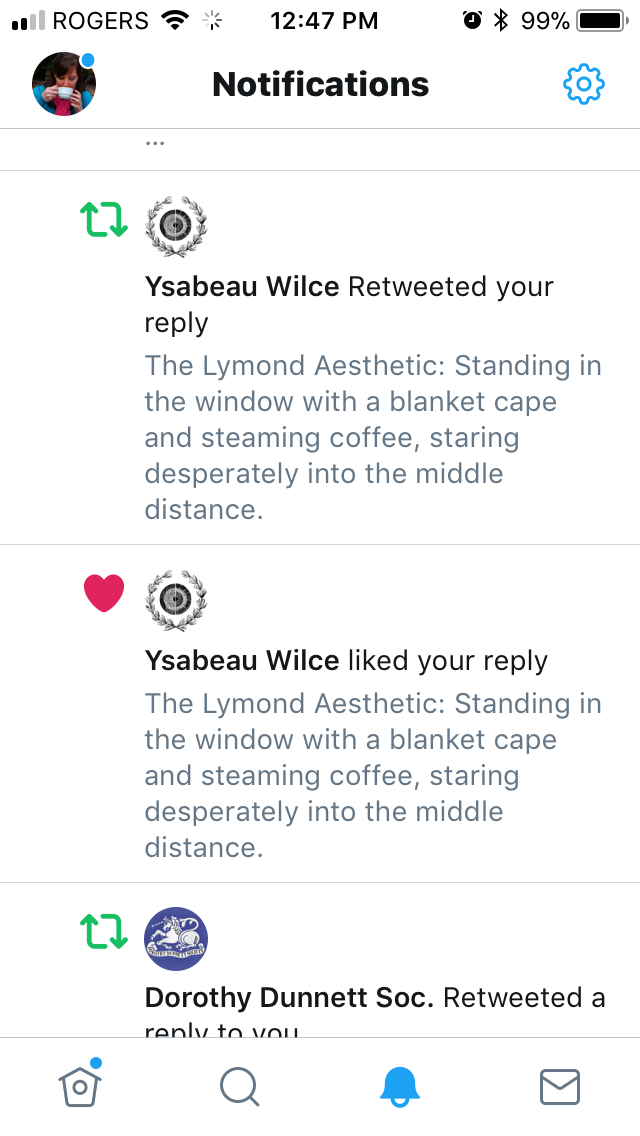This screenshot has height=1136, width=640.
Task: Open the retweeted Lymond Aesthetic reply text
Action: [373, 438]
